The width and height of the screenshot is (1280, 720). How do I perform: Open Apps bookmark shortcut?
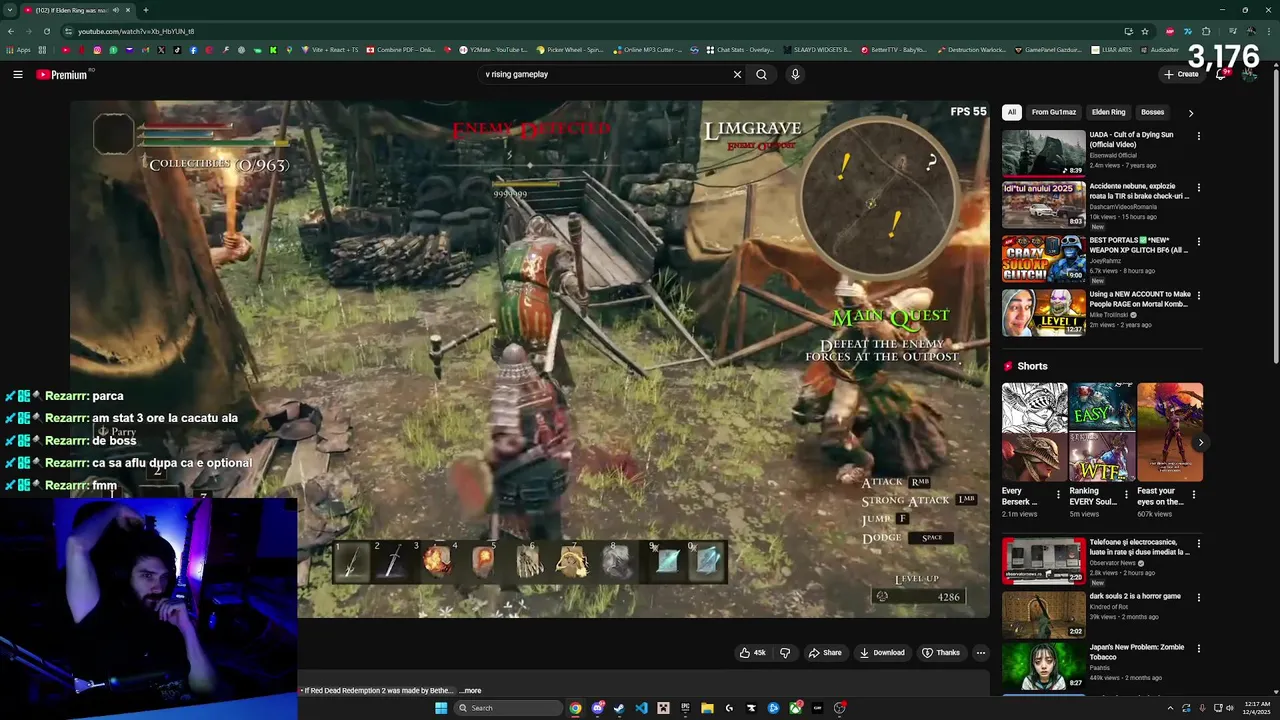[x=18, y=50]
